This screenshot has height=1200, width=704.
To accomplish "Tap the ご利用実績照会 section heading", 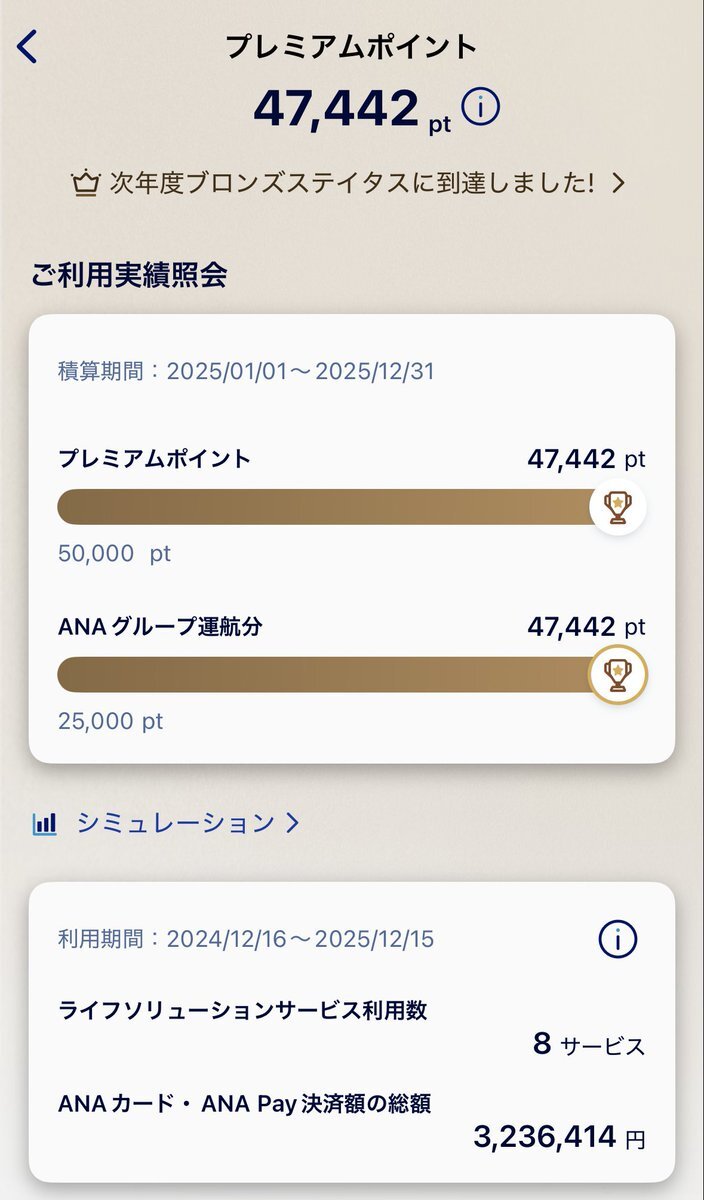I will [128, 274].
